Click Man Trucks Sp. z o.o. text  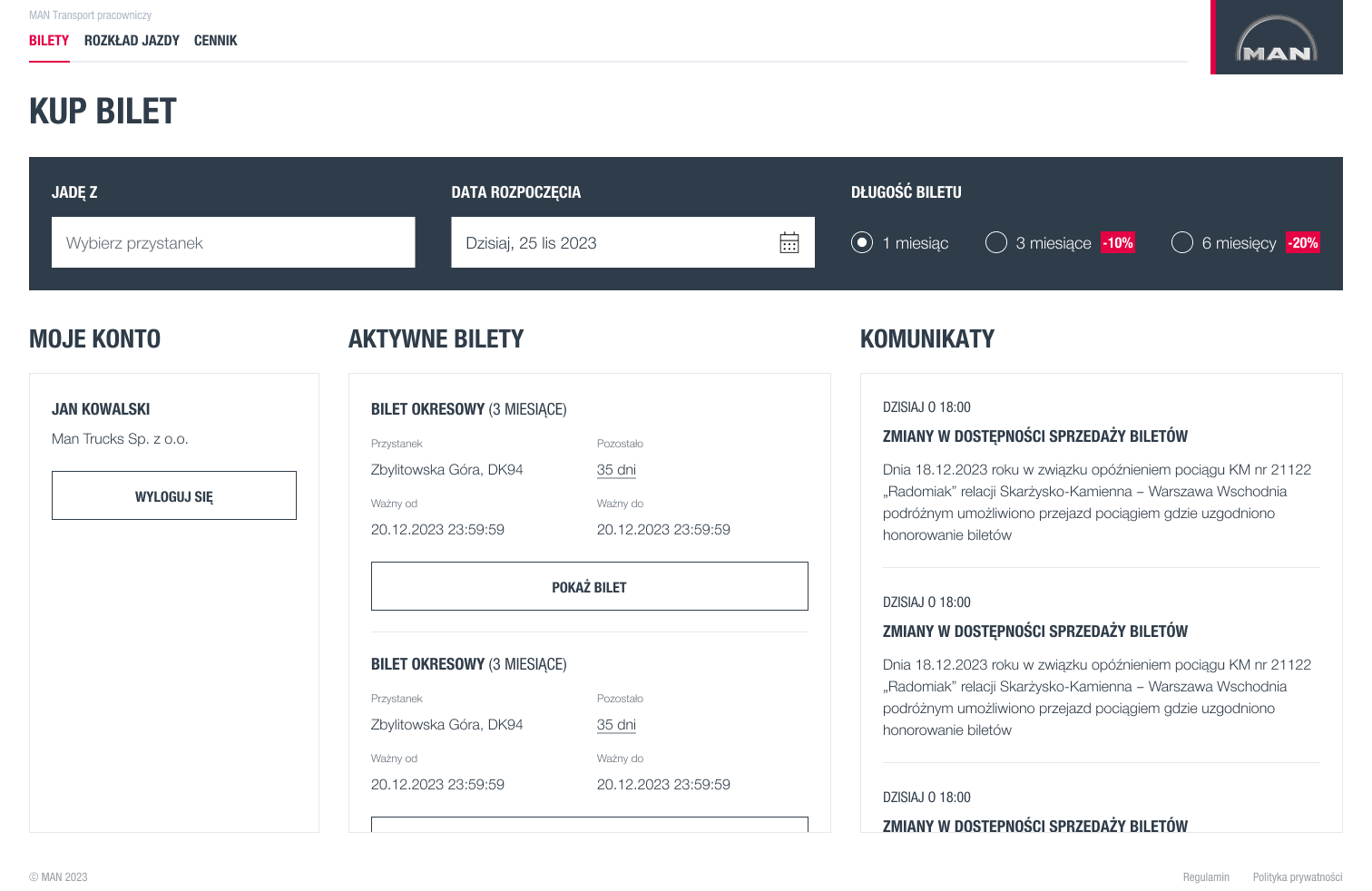tap(120, 439)
